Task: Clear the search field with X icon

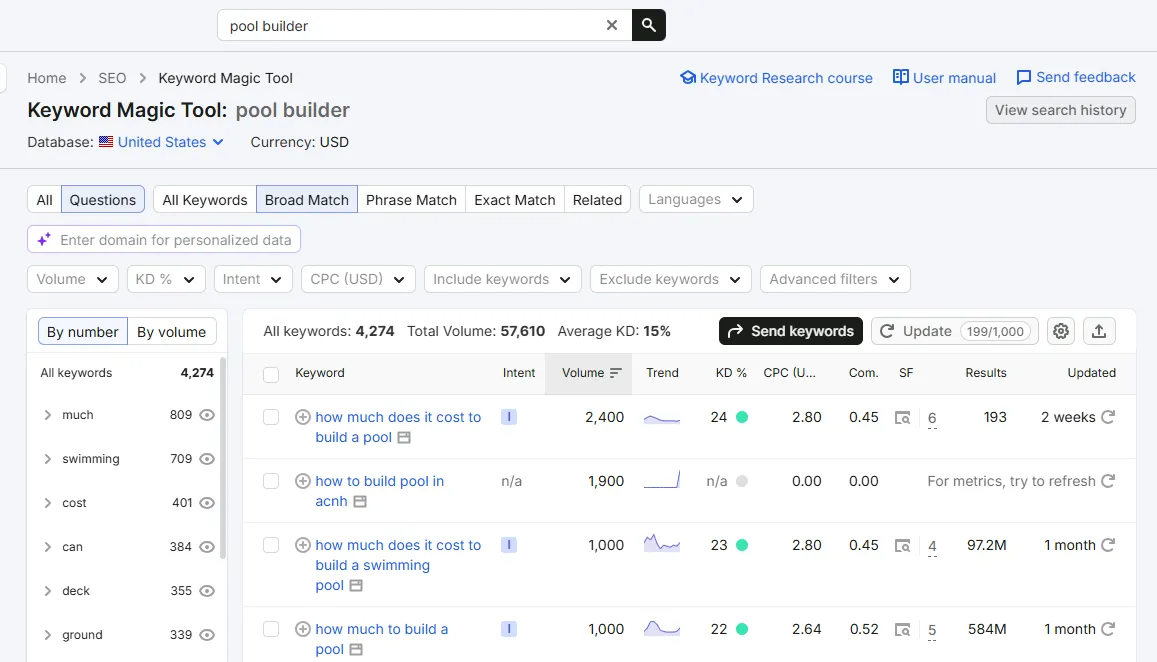Action: tap(612, 25)
